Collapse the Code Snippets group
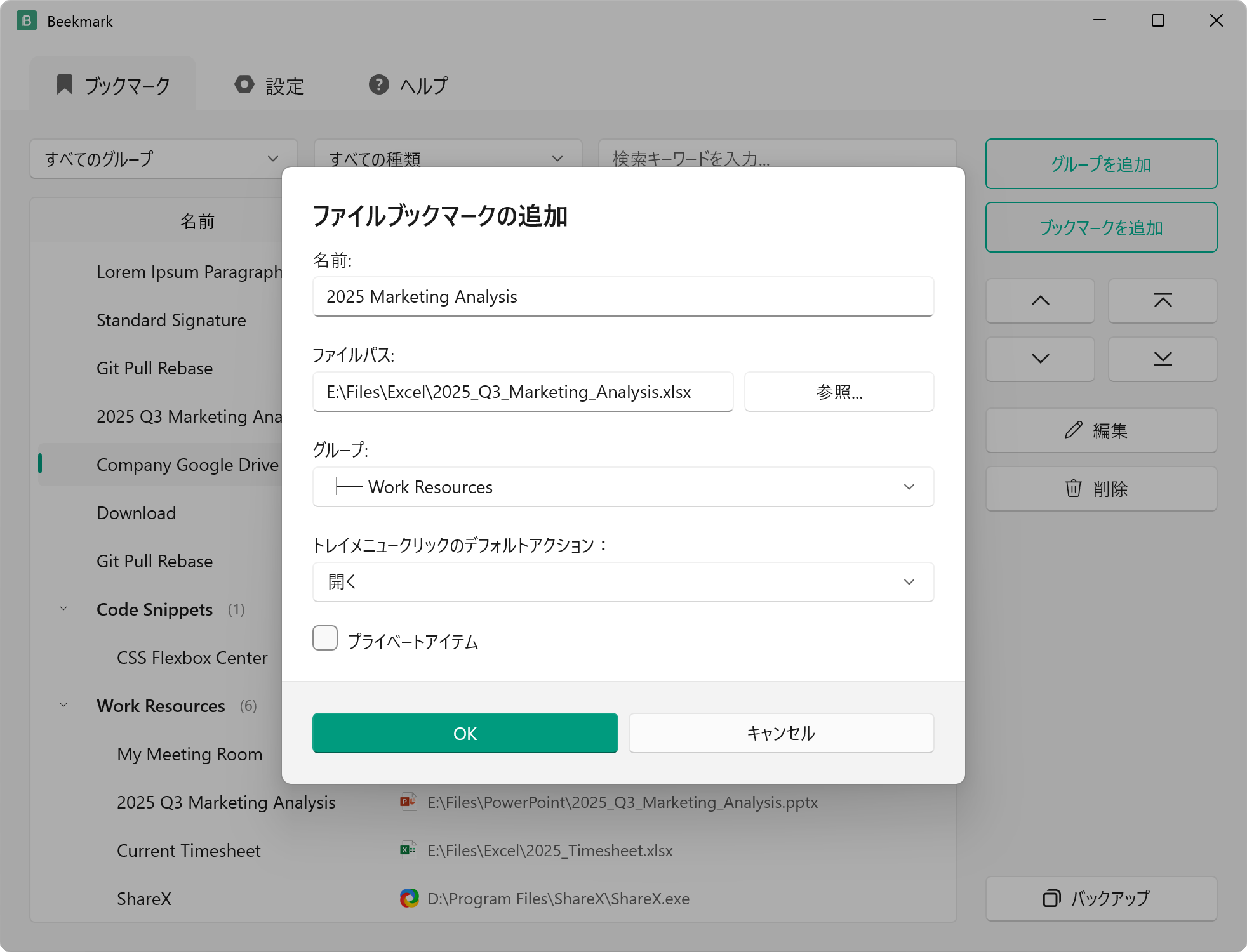The image size is (1247, 952). coord(63,609)
